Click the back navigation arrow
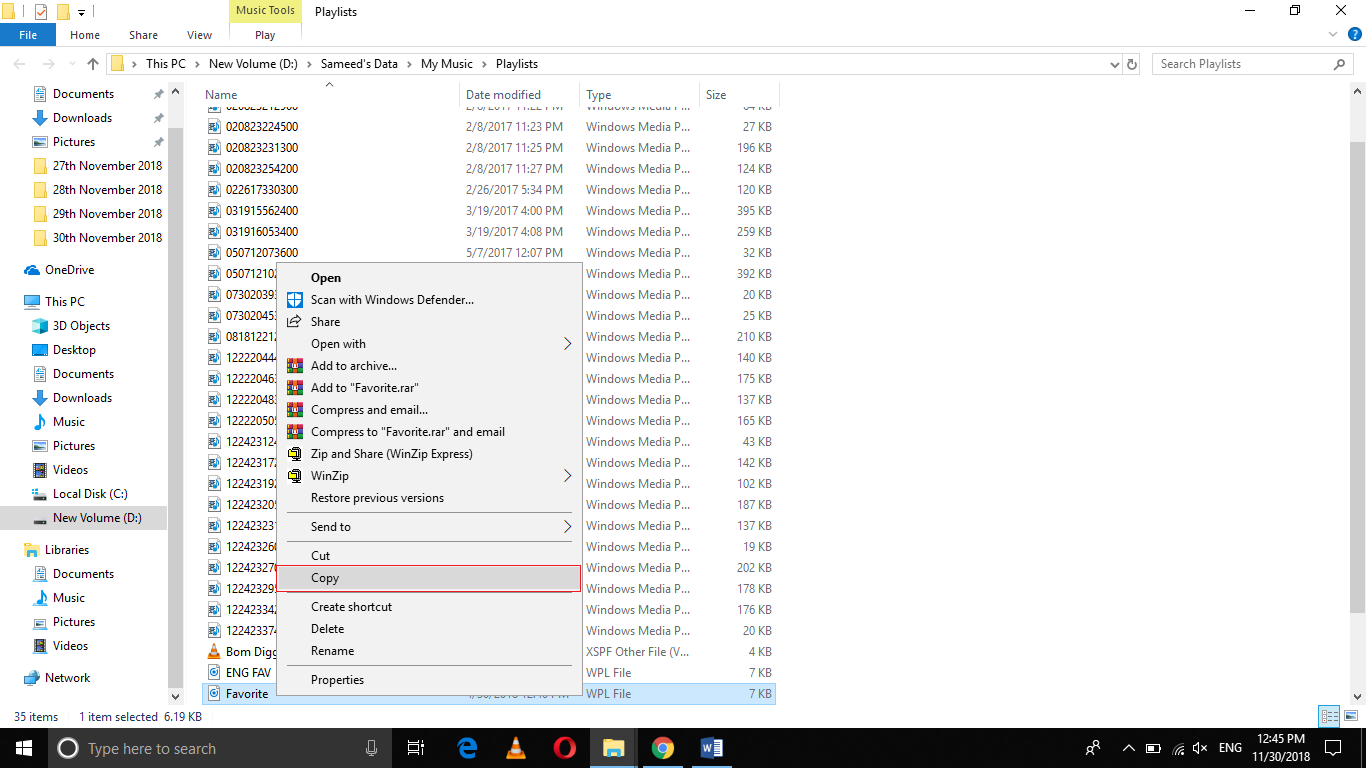This screenshot has height=768, width=1366. tap(18, 63)
